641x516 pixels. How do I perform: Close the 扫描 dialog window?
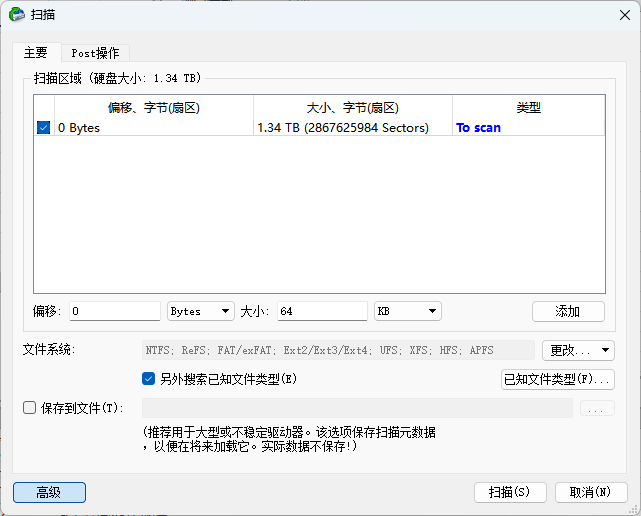click(624, 16)
